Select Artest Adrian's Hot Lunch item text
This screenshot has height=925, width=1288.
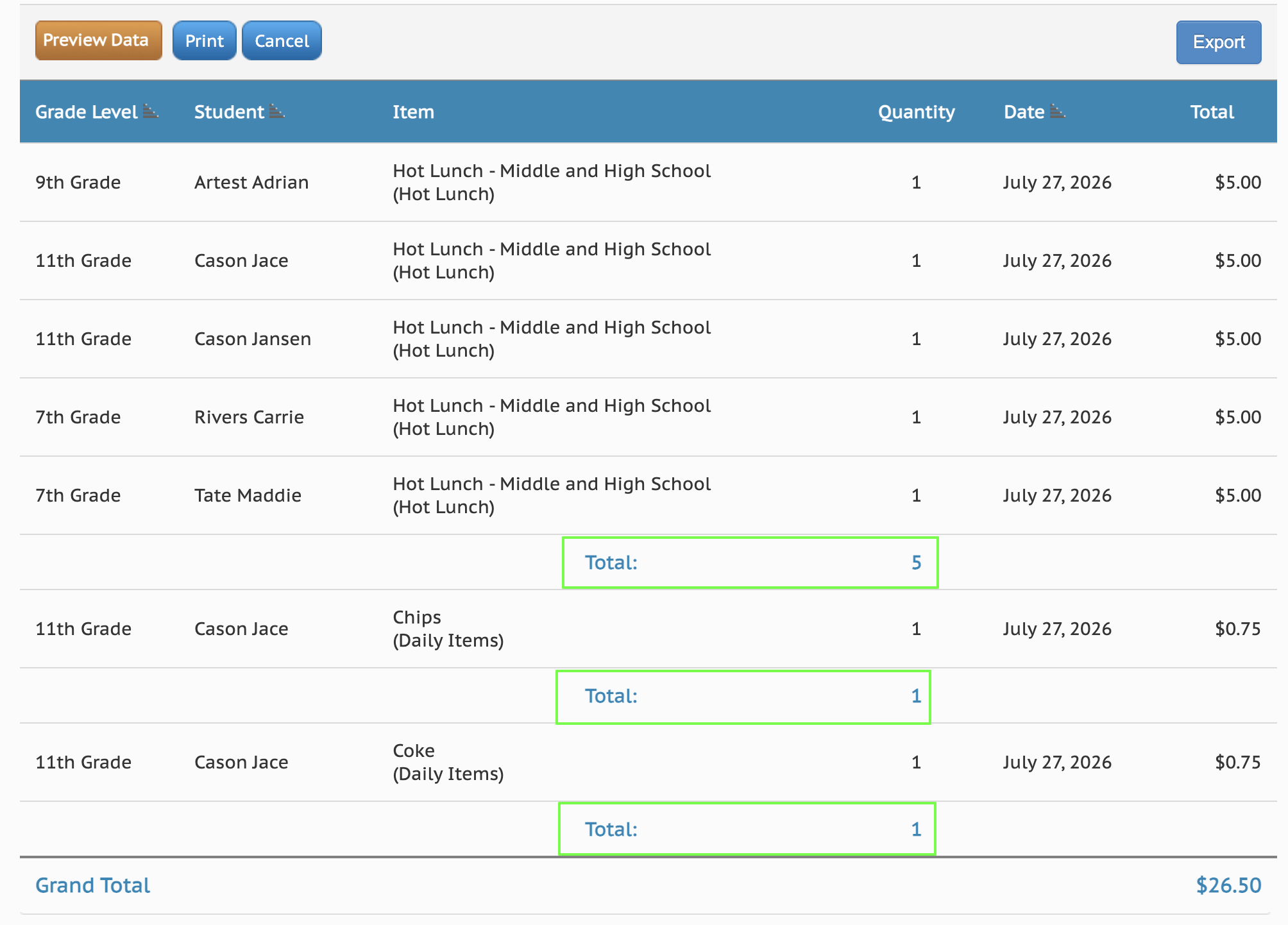coord(552,182)
